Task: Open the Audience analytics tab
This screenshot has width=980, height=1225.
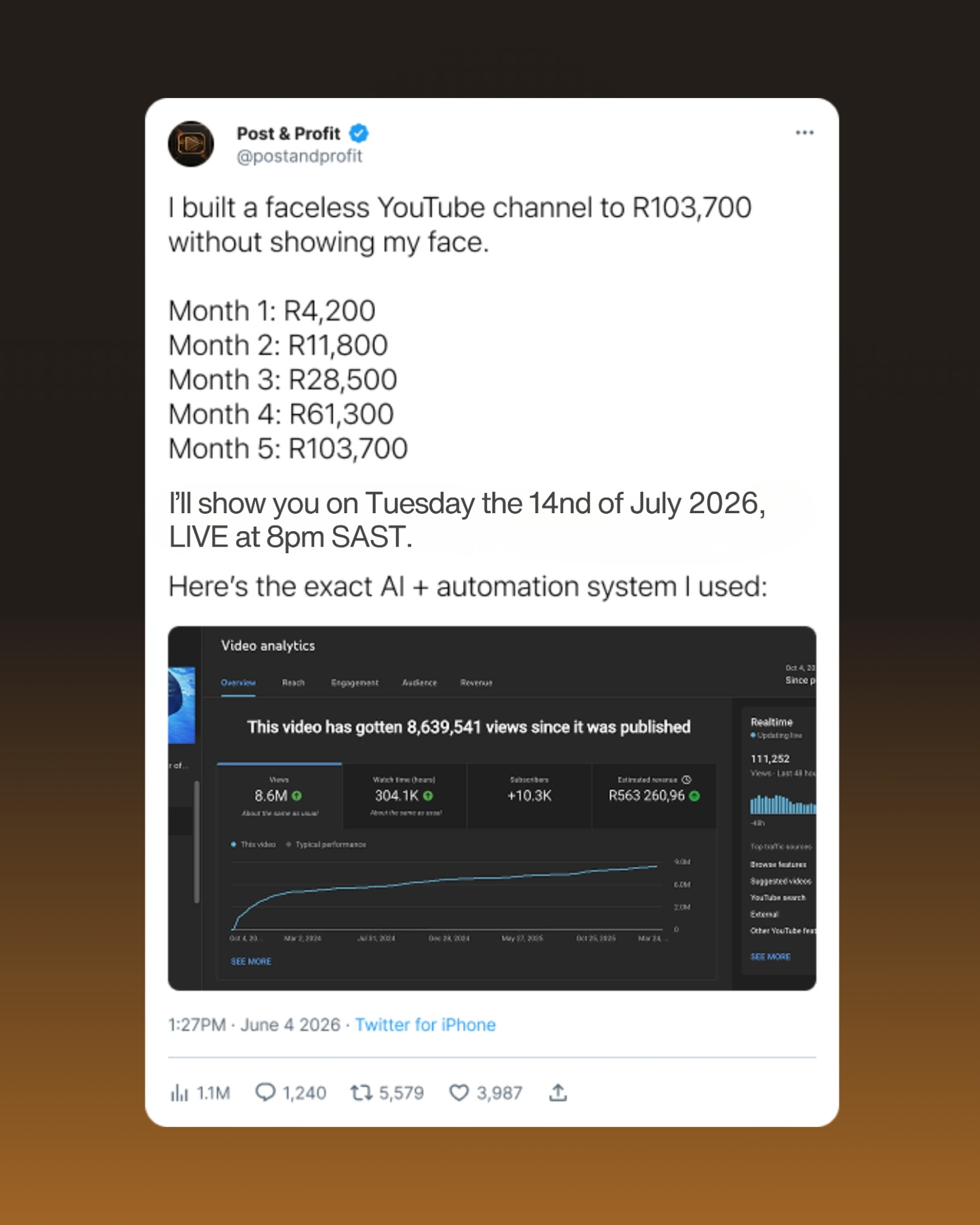Action: (419, 682)
